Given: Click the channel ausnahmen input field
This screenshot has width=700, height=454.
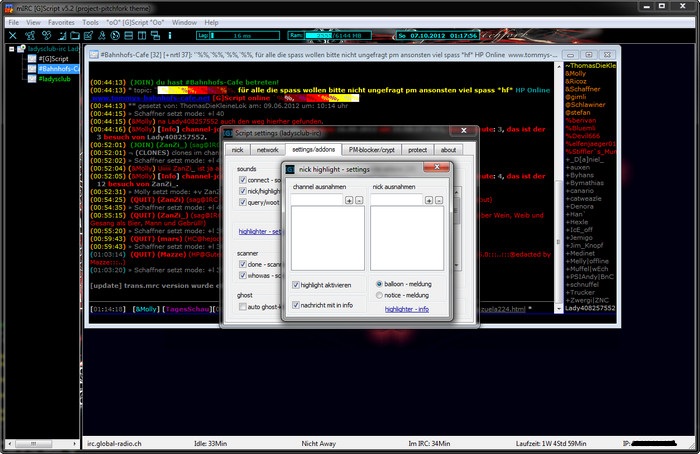Looking at the screenshot, I should pos(317,201).
